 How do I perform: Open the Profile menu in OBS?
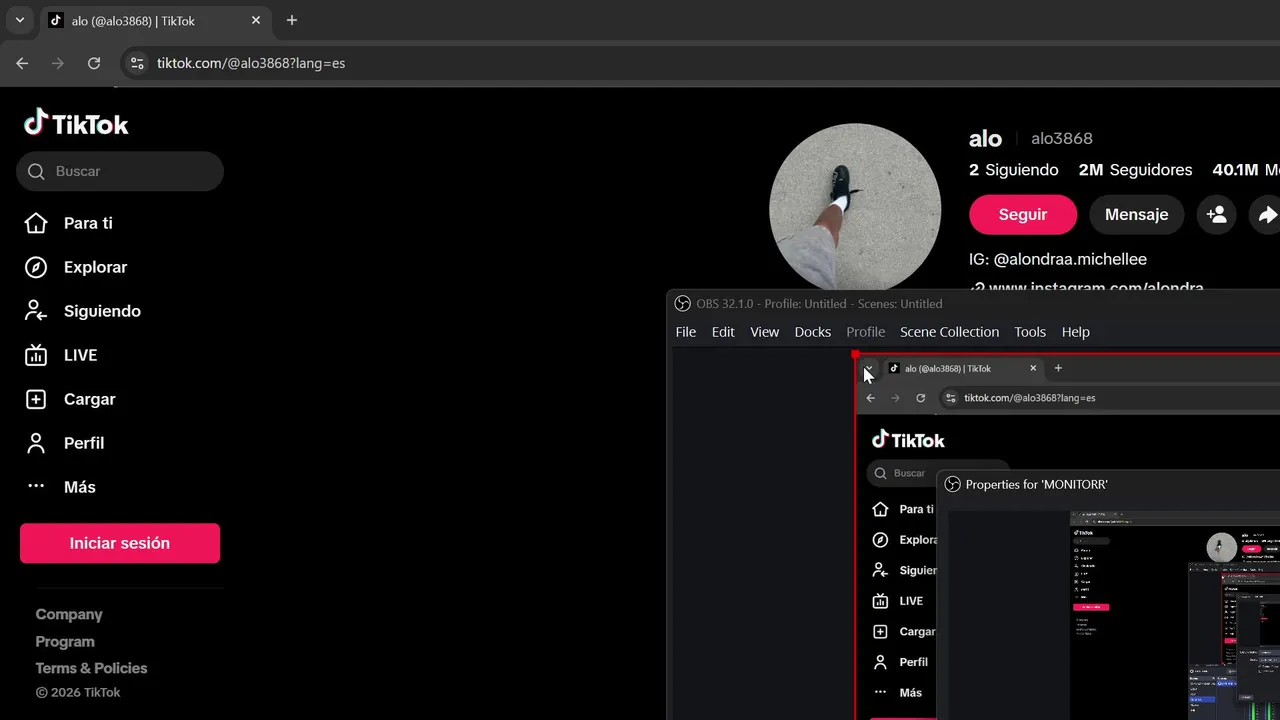point(866,332)
